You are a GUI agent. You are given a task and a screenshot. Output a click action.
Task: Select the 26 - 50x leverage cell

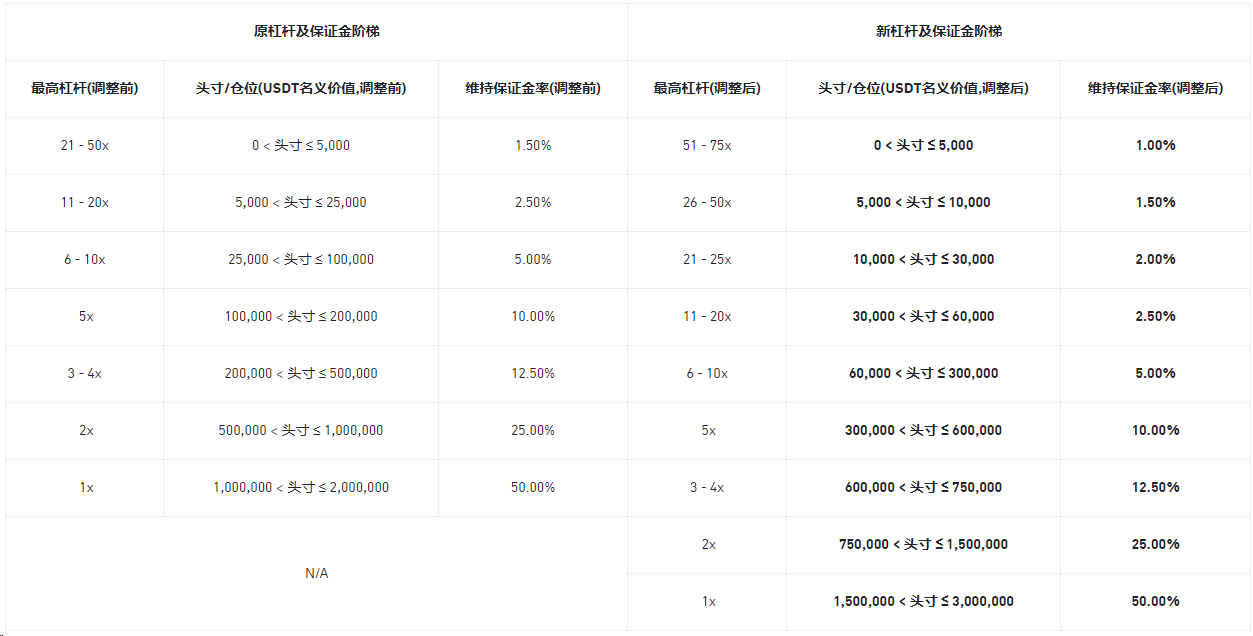tap(706, 202)
